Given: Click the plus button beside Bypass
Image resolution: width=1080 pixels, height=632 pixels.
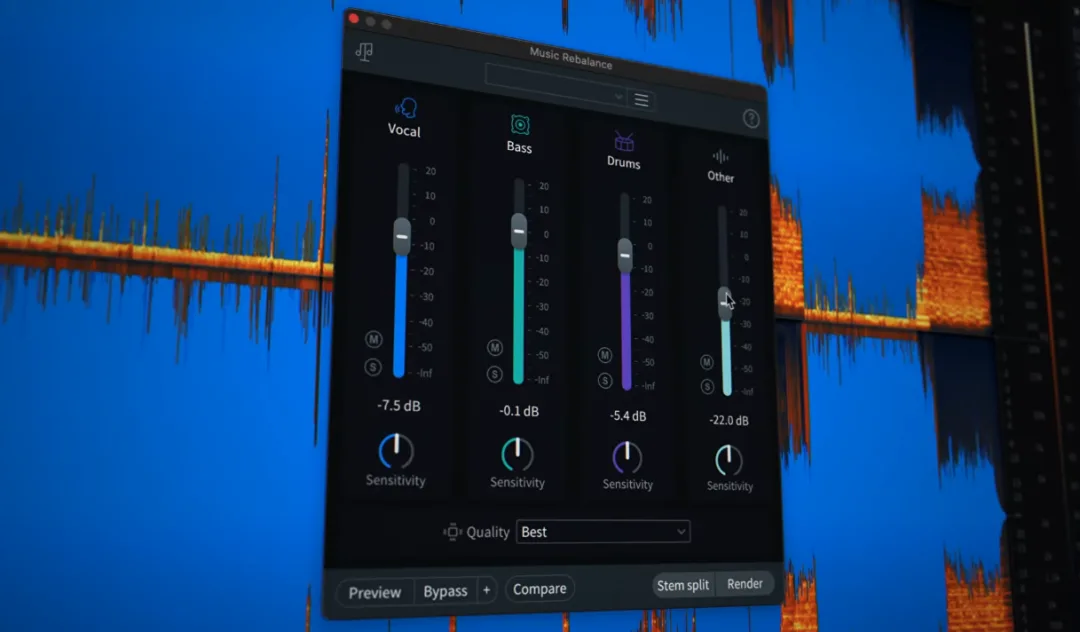Looking at the screenshot, I should (486, 590).
